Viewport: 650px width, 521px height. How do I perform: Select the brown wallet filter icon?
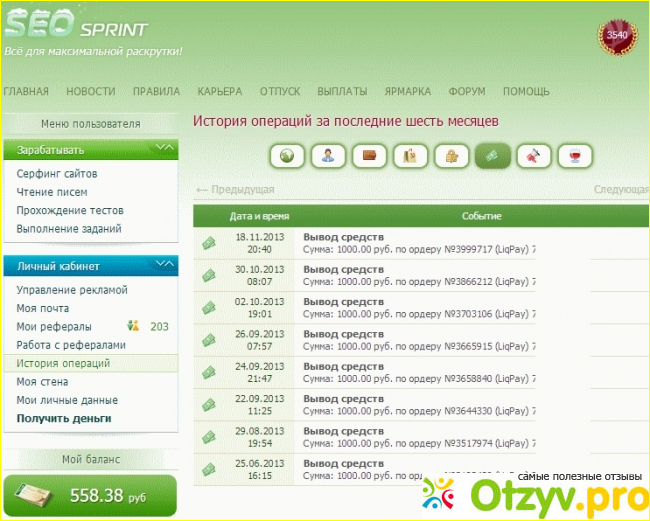[369, 156]
